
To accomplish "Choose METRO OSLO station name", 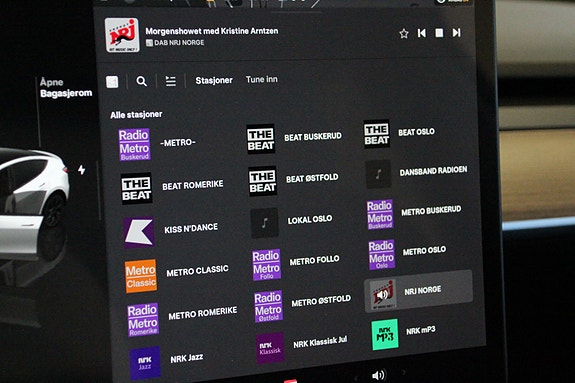I will 424,251.
